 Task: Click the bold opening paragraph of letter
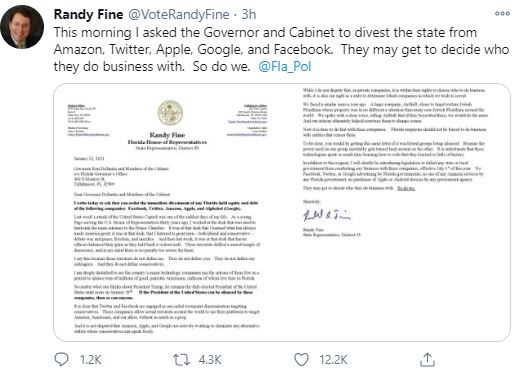pyautogui.click(x=166, y=205)
